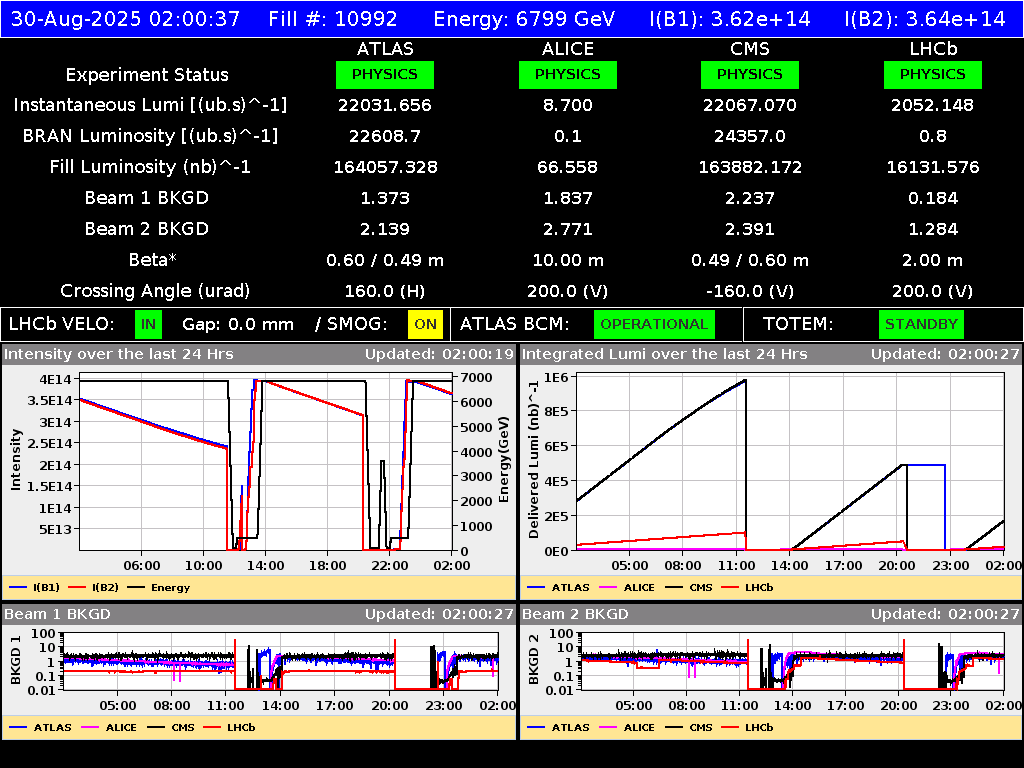
Task: Click CMS Beta* value 0.49 / 0.60 m
Action: point(750,260)
